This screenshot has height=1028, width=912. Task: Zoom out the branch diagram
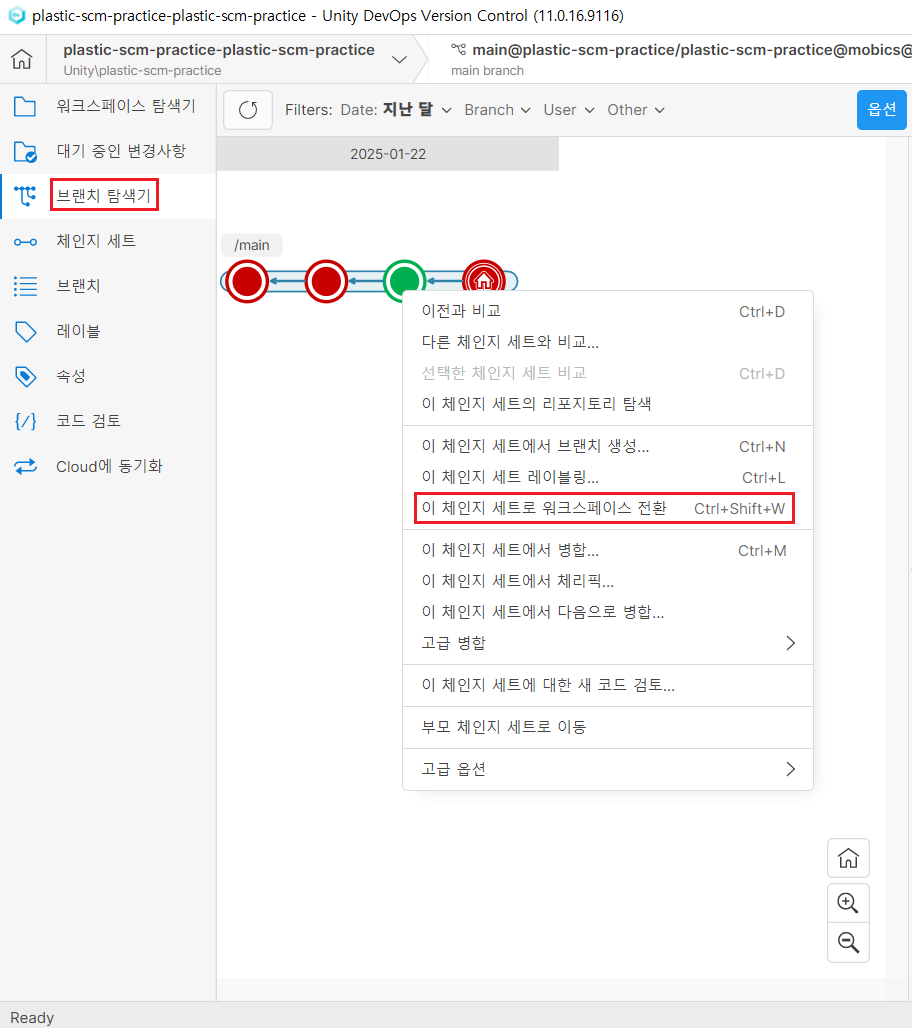click(848, 943)
